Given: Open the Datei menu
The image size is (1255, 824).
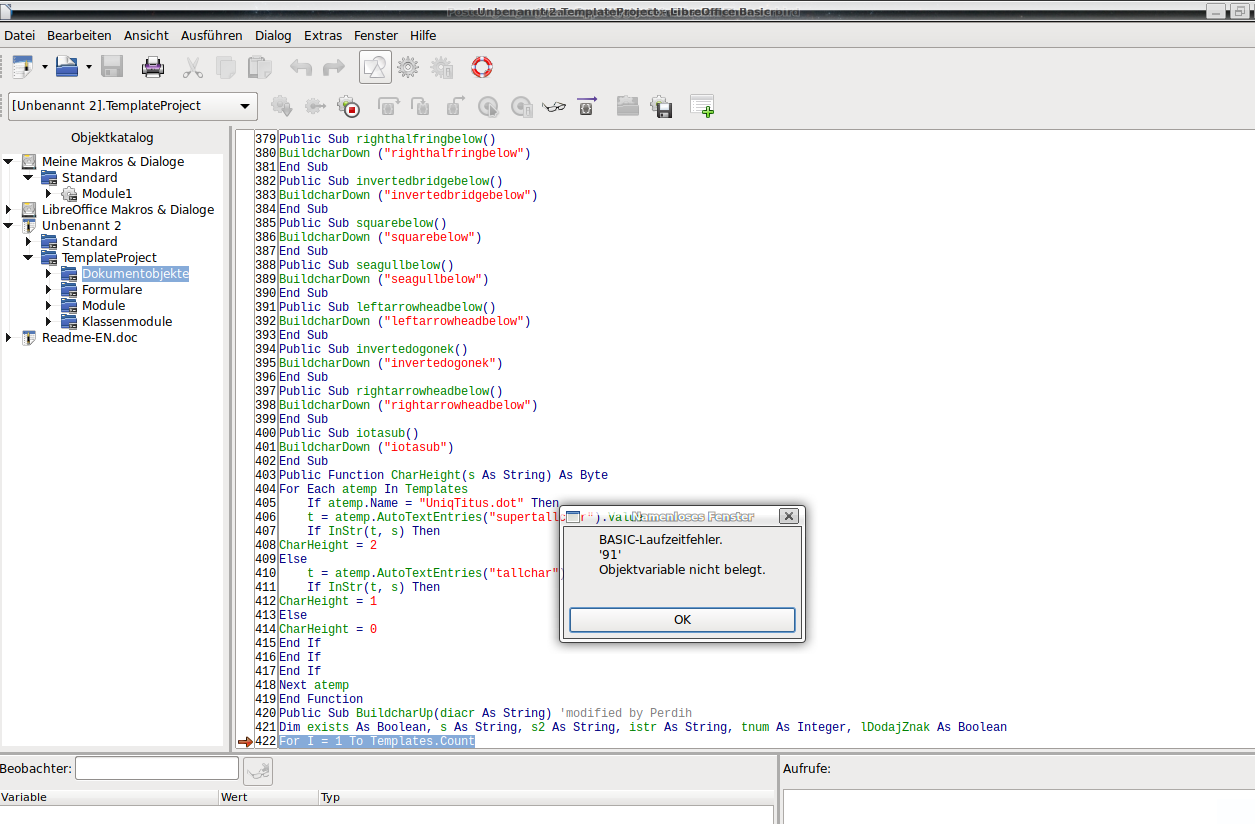Looking at the screenshot, I should [20, 35].
